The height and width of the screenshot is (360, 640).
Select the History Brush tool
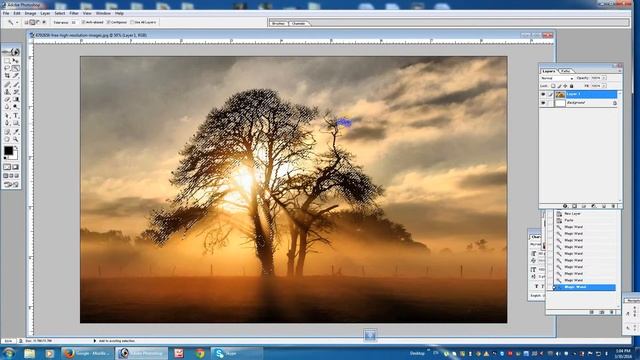coord(16,92)
